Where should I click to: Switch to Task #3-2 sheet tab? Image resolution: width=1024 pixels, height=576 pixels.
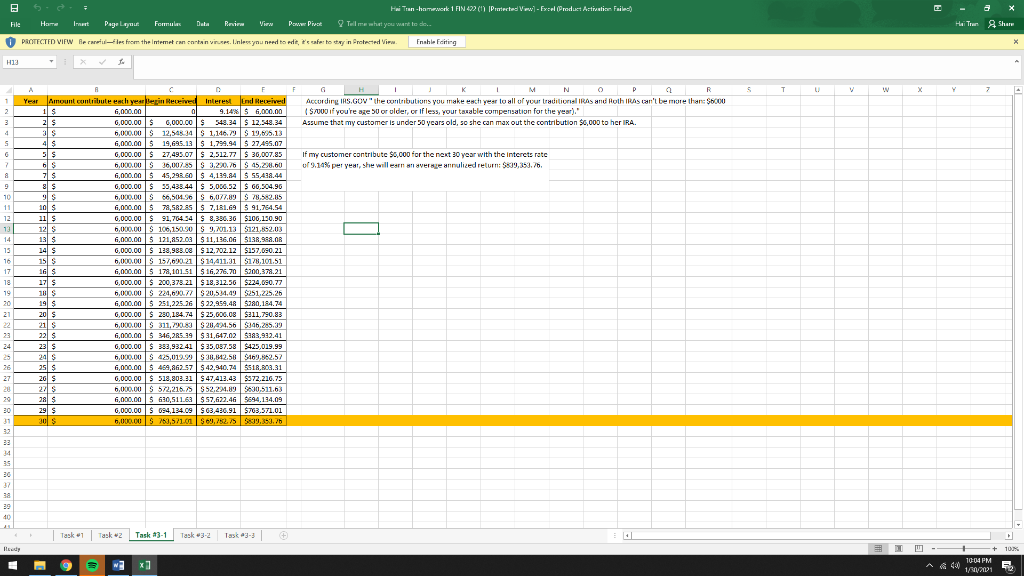(x=195, y=536)
